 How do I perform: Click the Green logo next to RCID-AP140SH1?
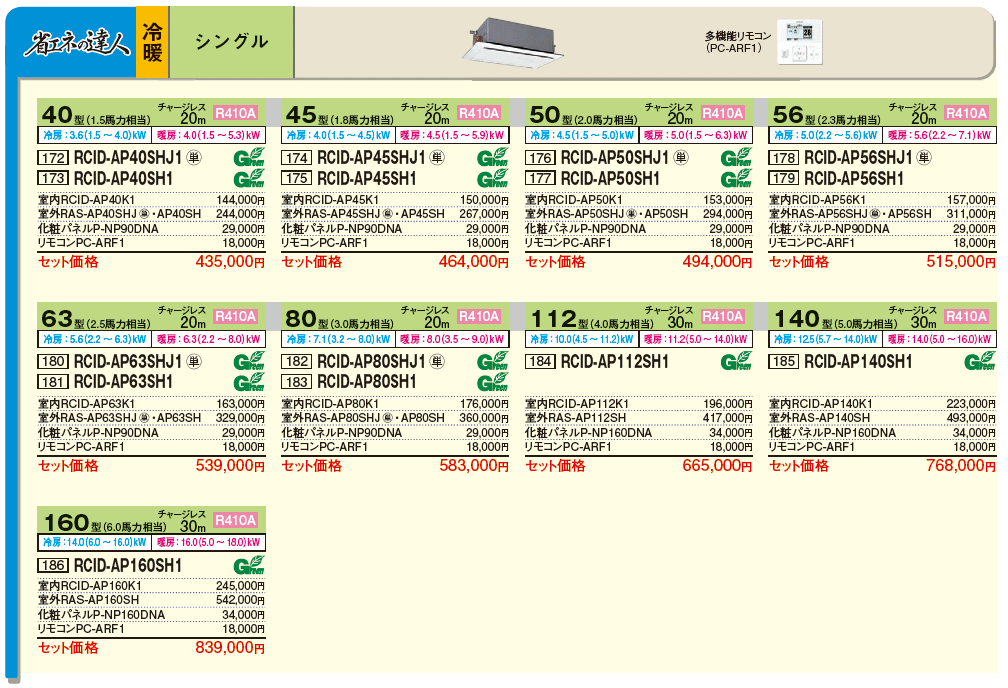[x=980, y=361]
